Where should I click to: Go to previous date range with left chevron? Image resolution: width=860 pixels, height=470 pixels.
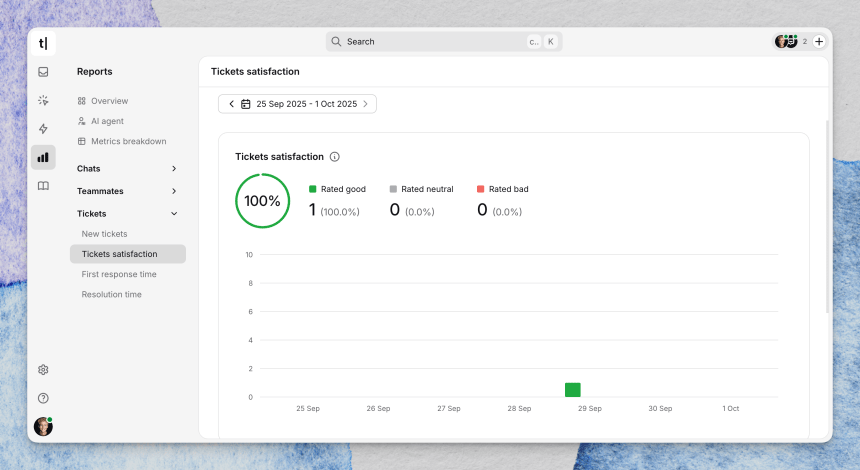click(231, 104)
